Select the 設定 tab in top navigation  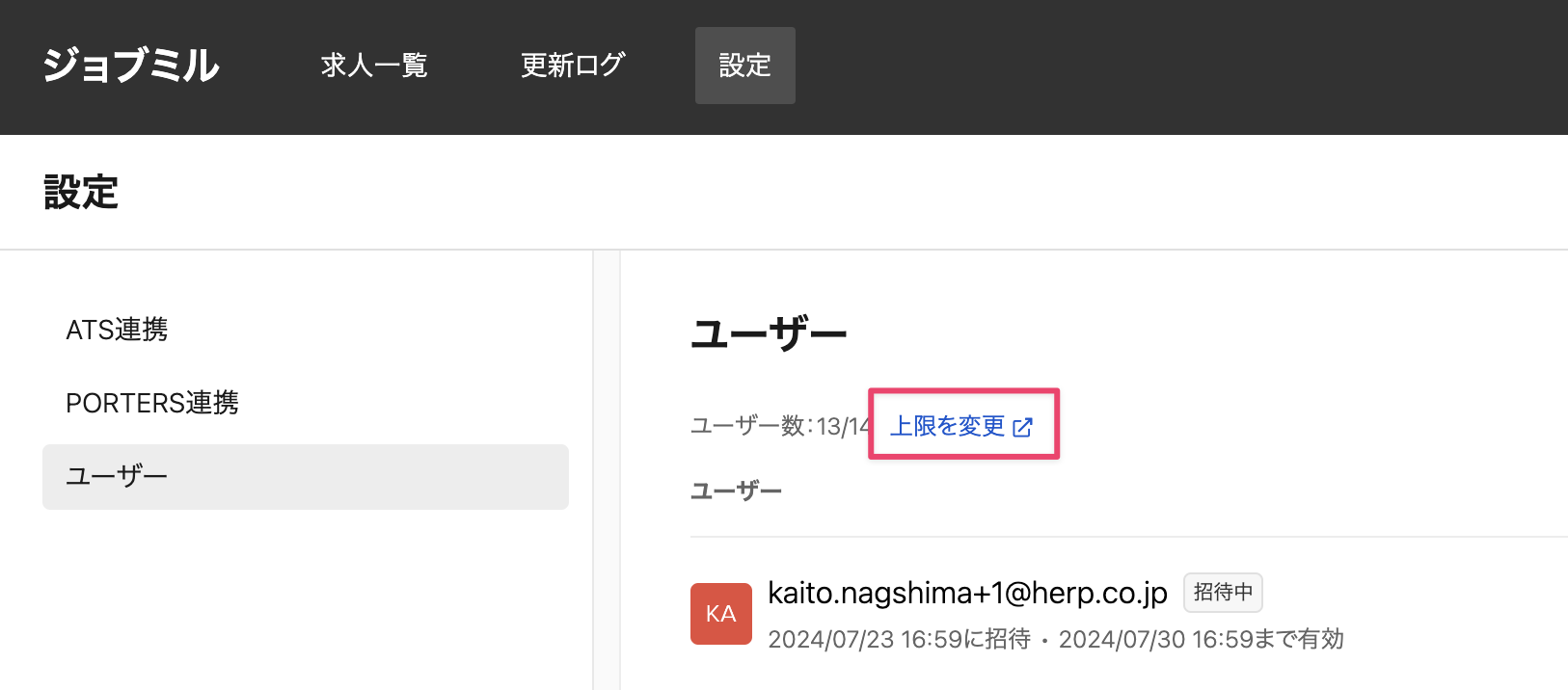pos(744,66)
